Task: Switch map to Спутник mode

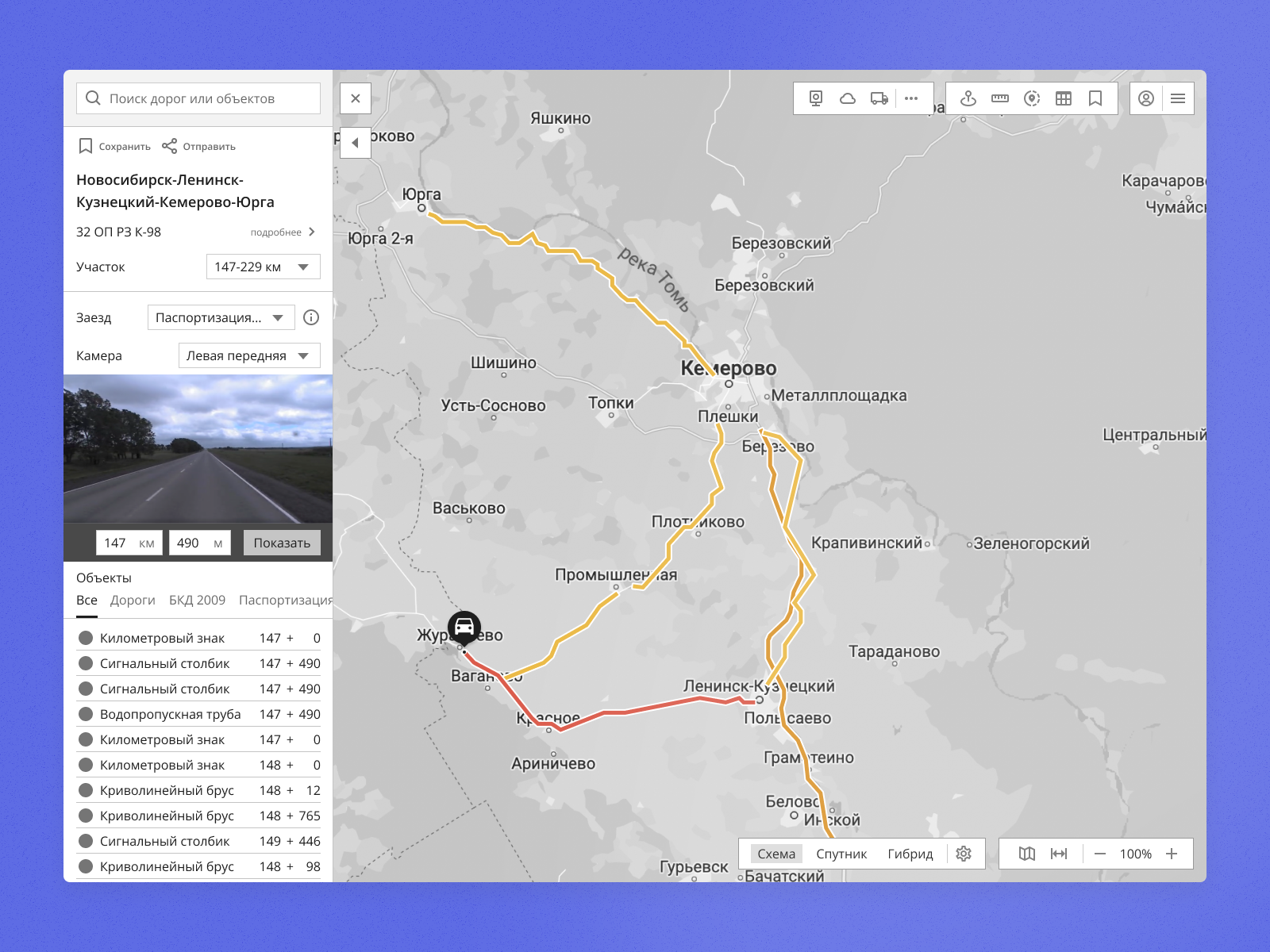Action: pos(841,854)
